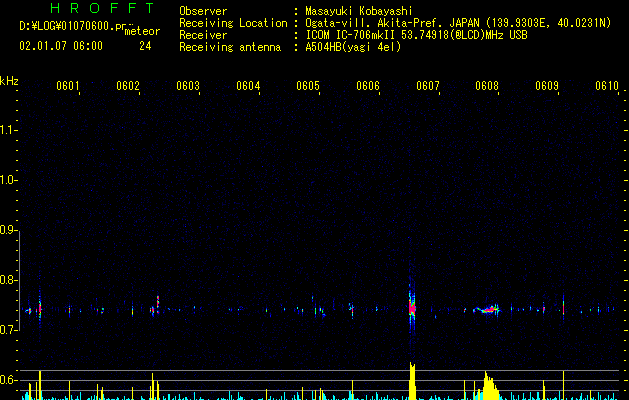Click antenna value A504HB(yagi 4el)
The width and height of the screenshot is (629, 400).
[353, 47]
